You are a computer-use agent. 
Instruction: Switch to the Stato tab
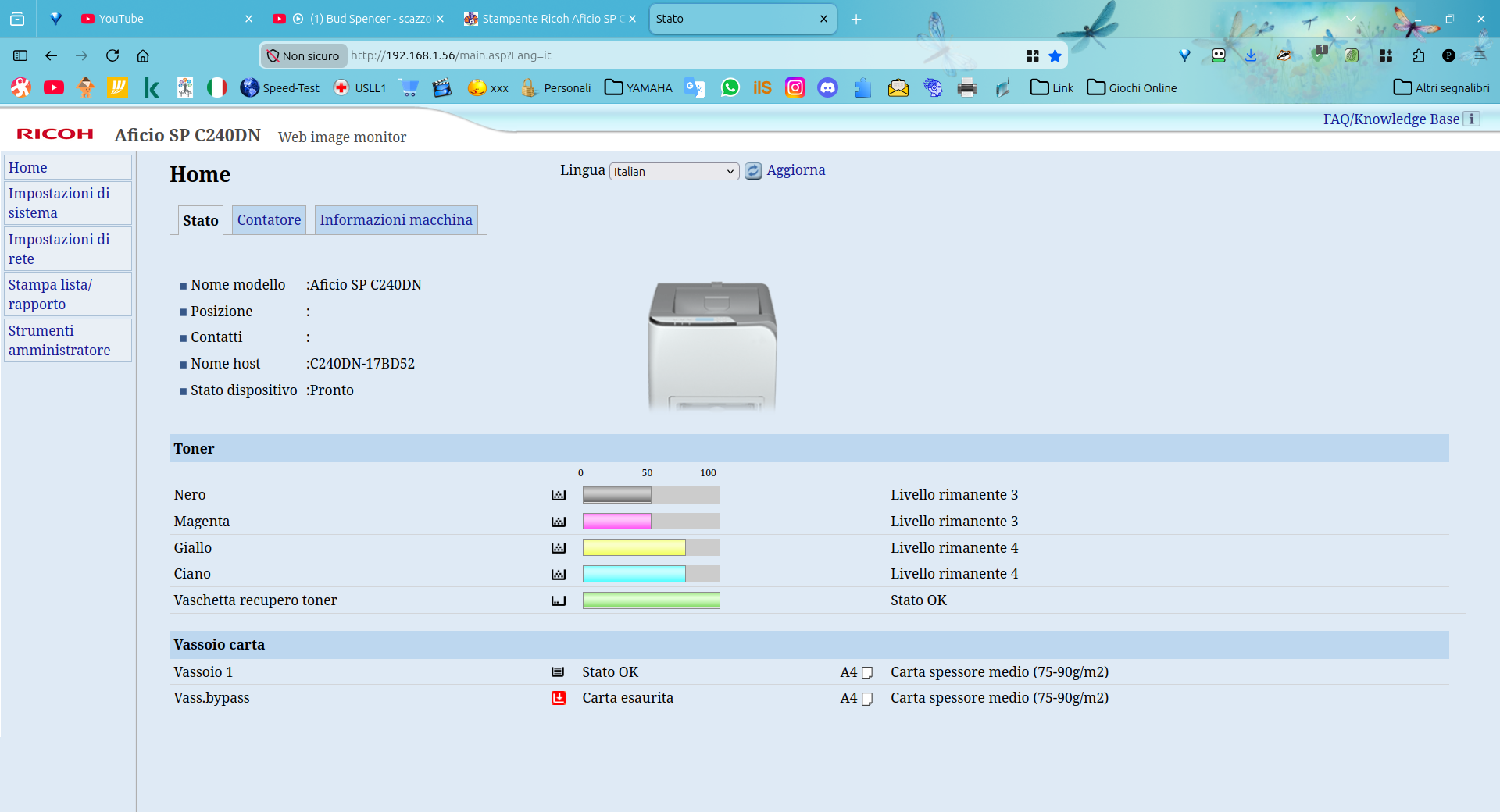[x=201, y=220]
